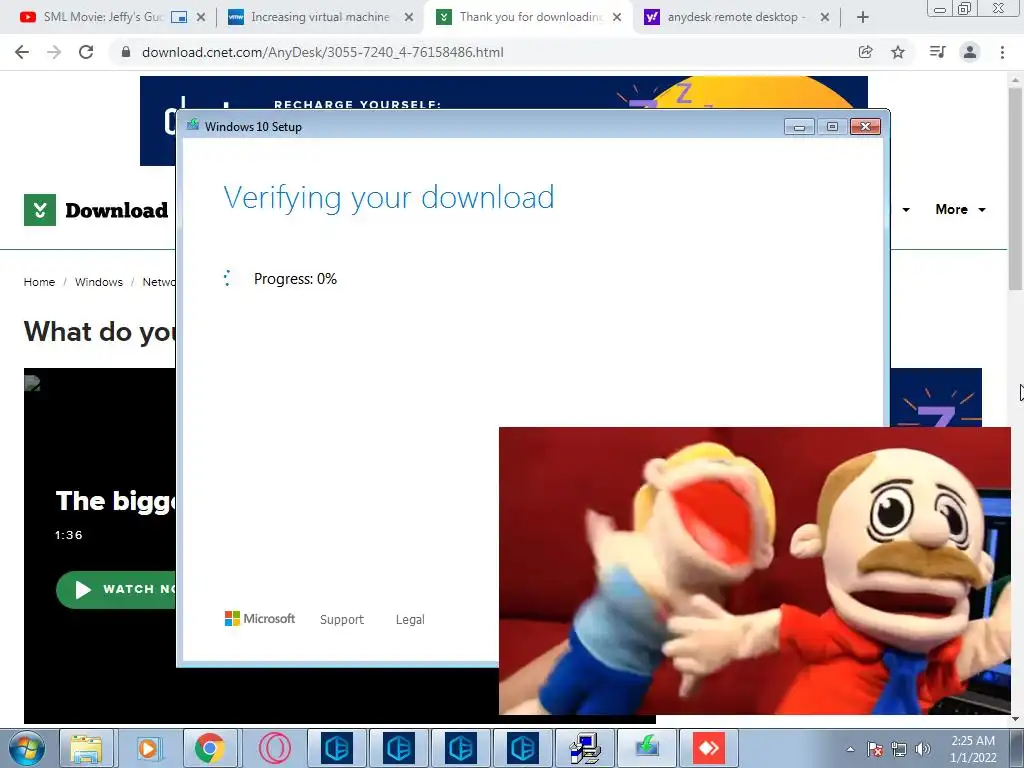Open the AnyDesk red taskbar icon

[x=709, y=748]
